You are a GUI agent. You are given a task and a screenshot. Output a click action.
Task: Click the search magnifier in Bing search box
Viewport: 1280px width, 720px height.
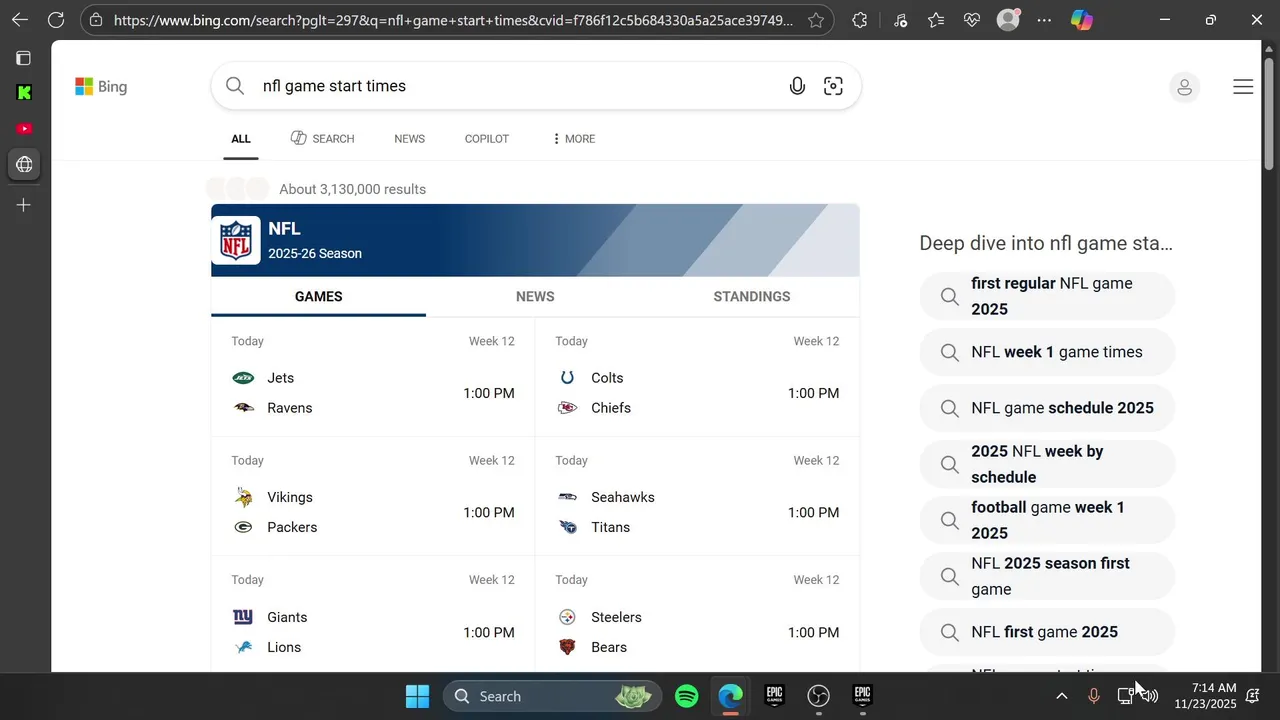[235, 86]
